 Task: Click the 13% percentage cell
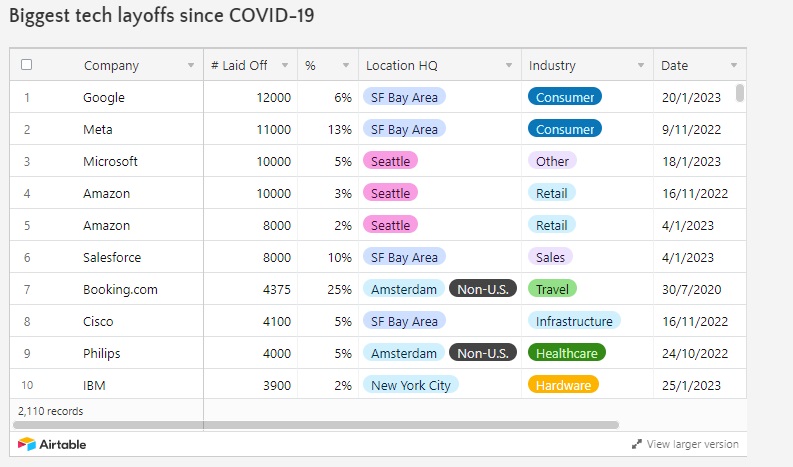click(339, 129)
